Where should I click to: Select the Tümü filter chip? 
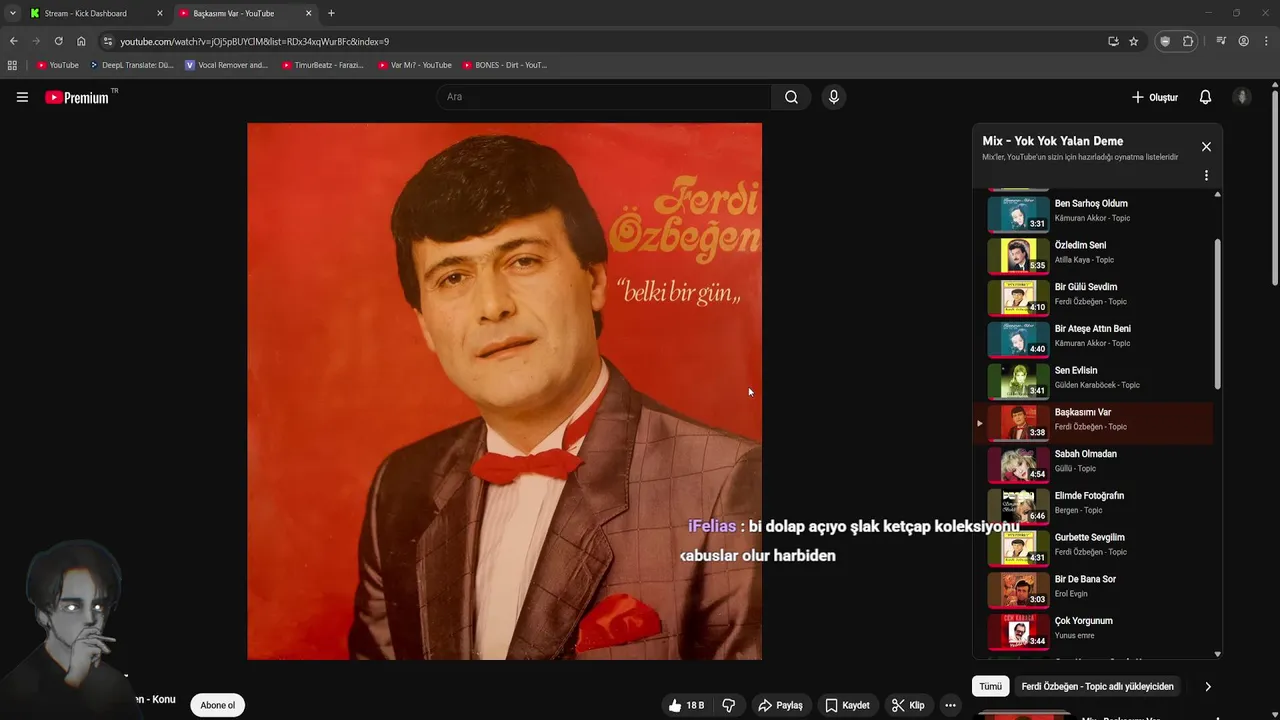point(990,686)
